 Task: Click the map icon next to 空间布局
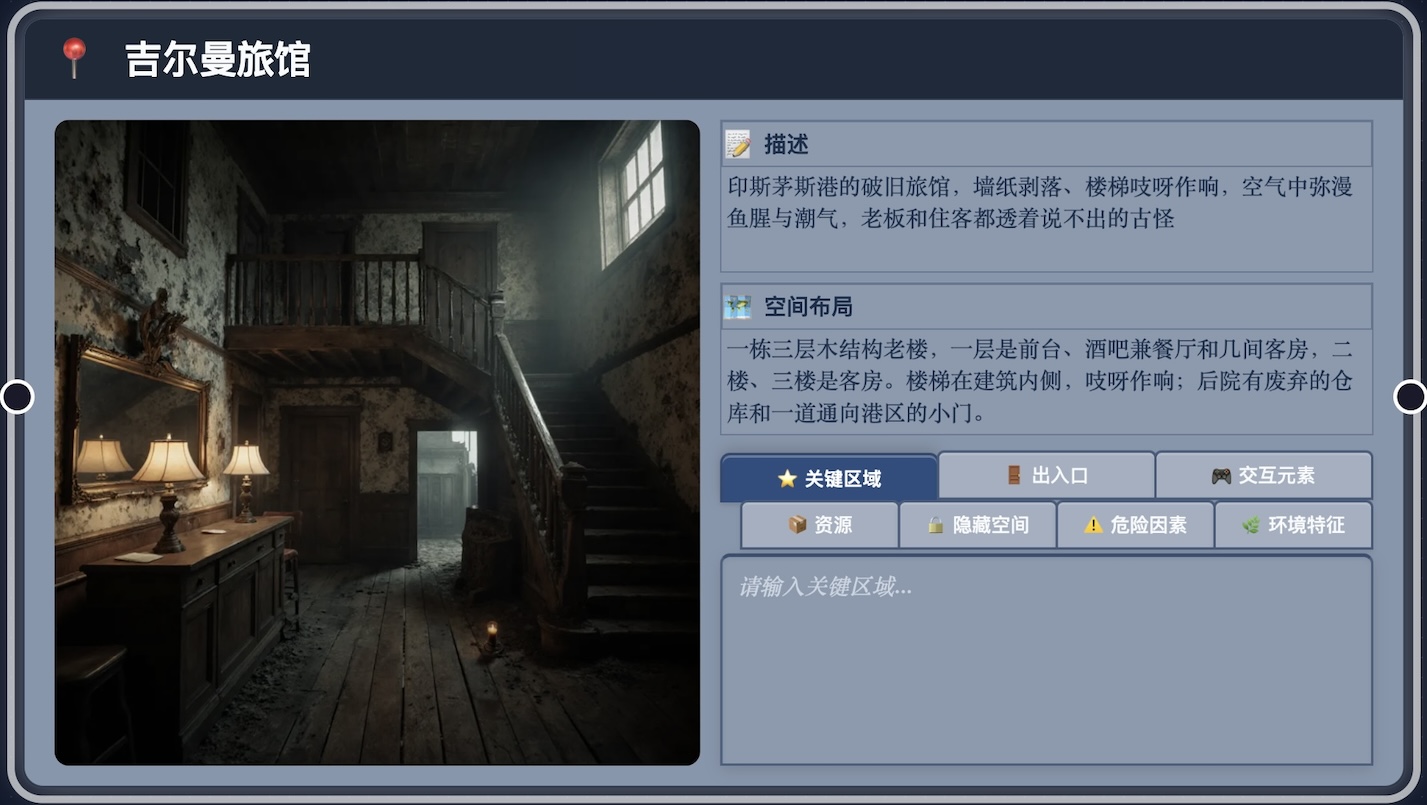[736, 306]
